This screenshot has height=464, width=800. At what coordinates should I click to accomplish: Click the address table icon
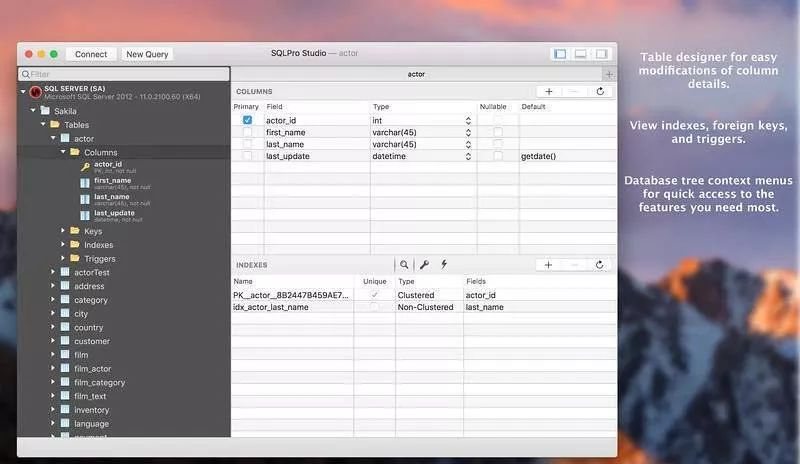coord(65,285)
